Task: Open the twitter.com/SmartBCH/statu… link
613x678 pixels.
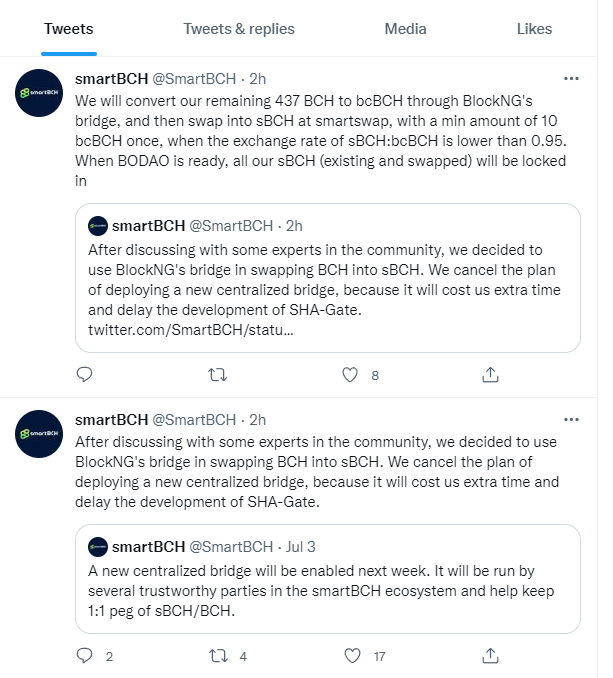Action: (x=191, y=330)
